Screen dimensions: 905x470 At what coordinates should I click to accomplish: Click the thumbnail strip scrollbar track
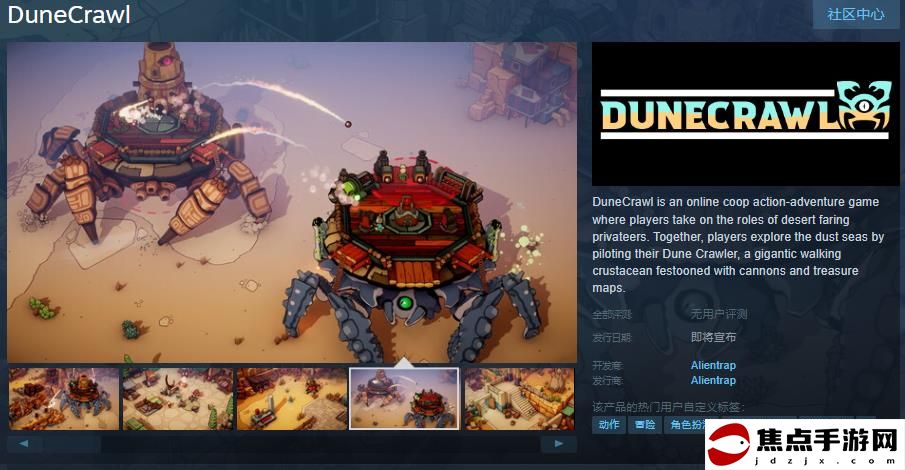(292, 443)
